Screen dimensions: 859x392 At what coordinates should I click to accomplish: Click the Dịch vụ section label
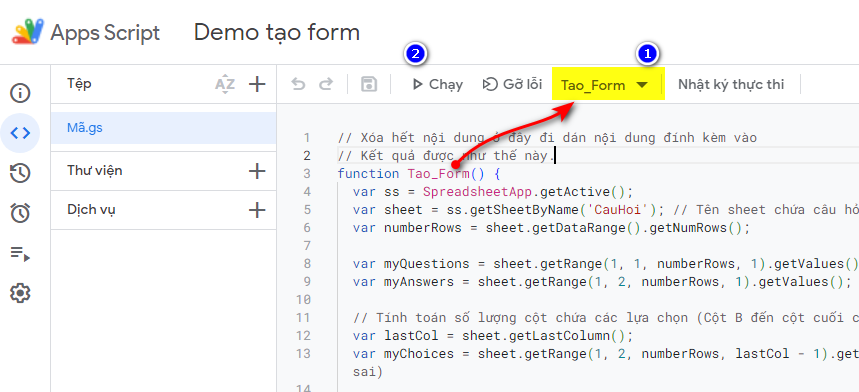[x=91, y=210]
